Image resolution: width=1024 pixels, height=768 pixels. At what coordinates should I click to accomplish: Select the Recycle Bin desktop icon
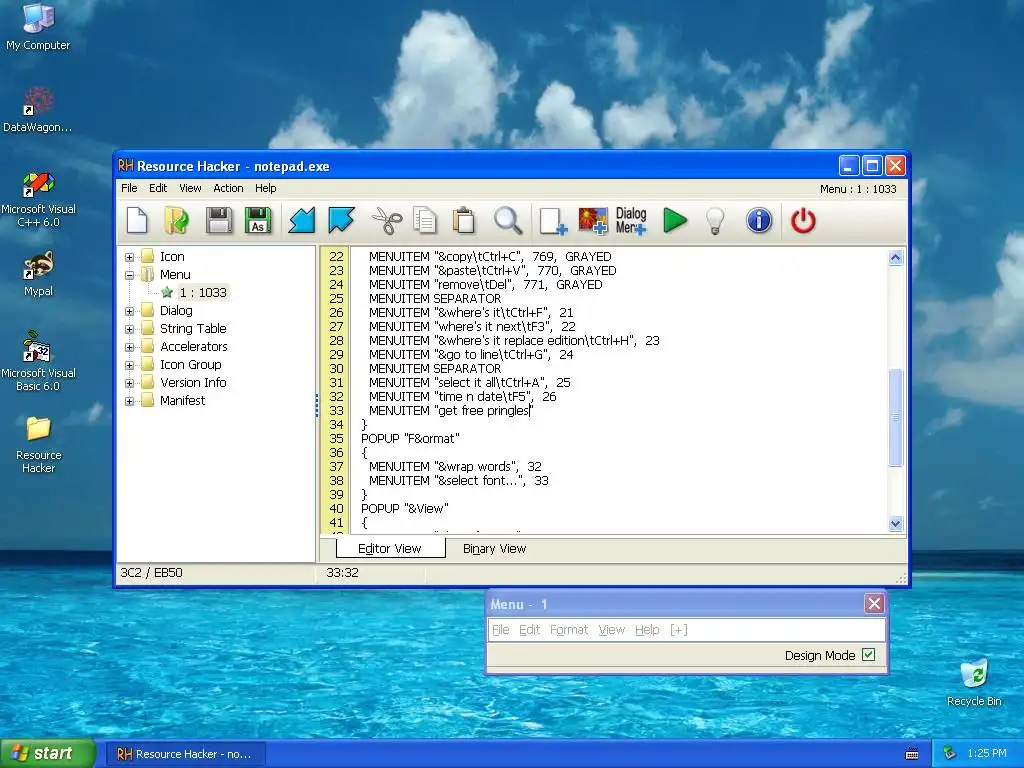[974, 683]
